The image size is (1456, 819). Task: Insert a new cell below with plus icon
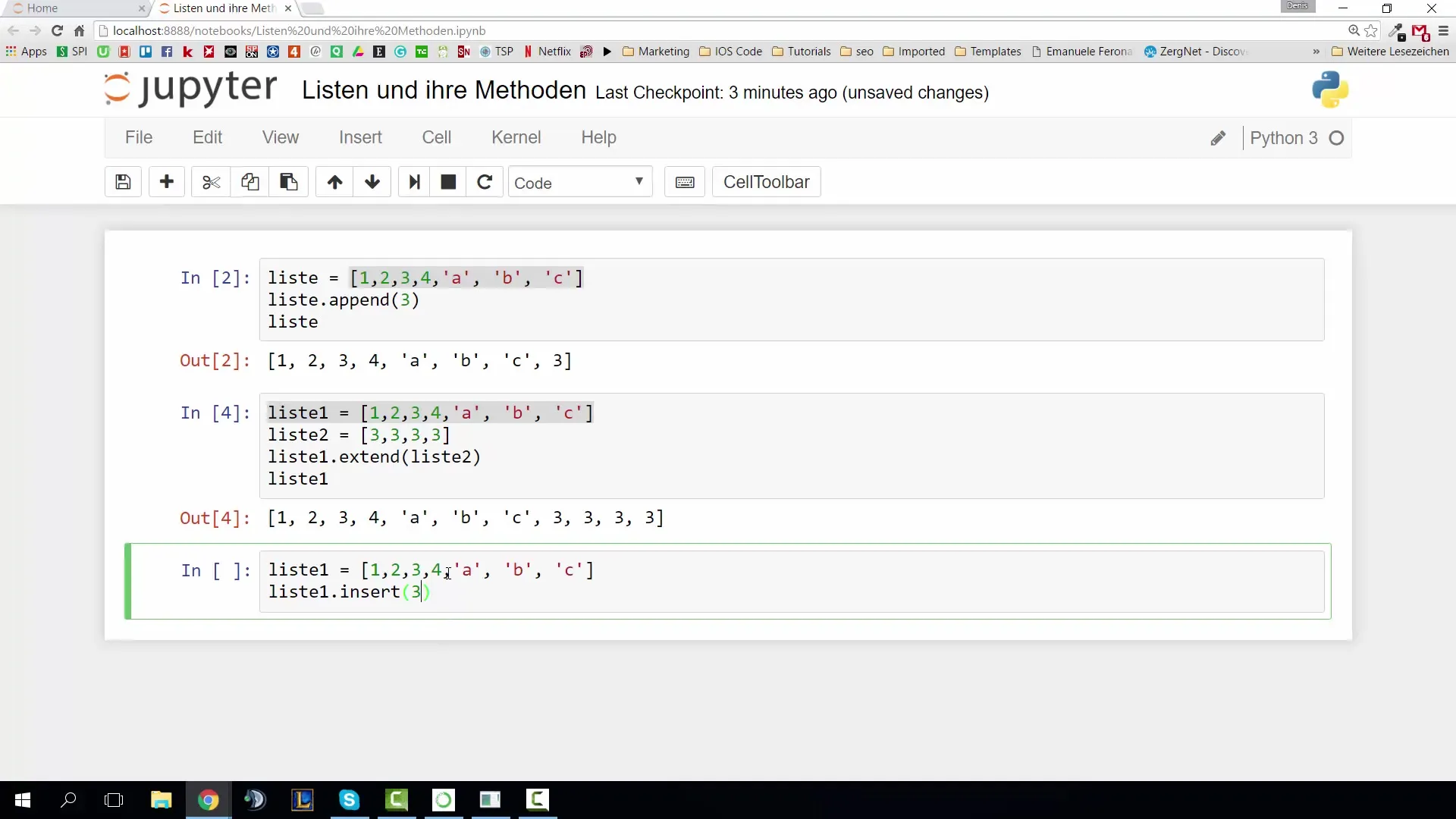point(167,182)
